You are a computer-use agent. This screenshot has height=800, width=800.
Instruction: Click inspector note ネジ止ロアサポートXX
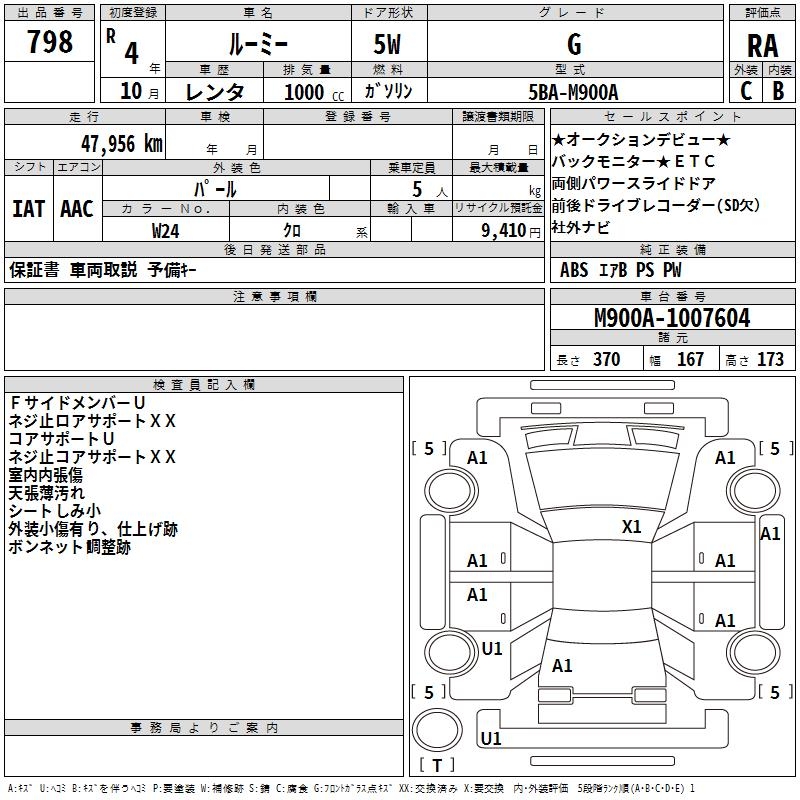[x=92, y=421]
